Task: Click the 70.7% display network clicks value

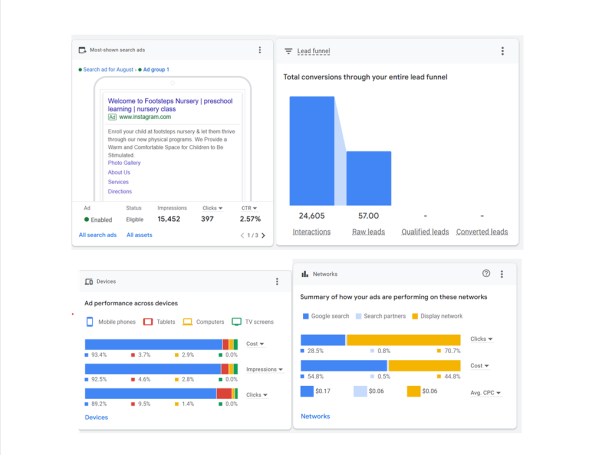Action: click(x=452, y=351)
